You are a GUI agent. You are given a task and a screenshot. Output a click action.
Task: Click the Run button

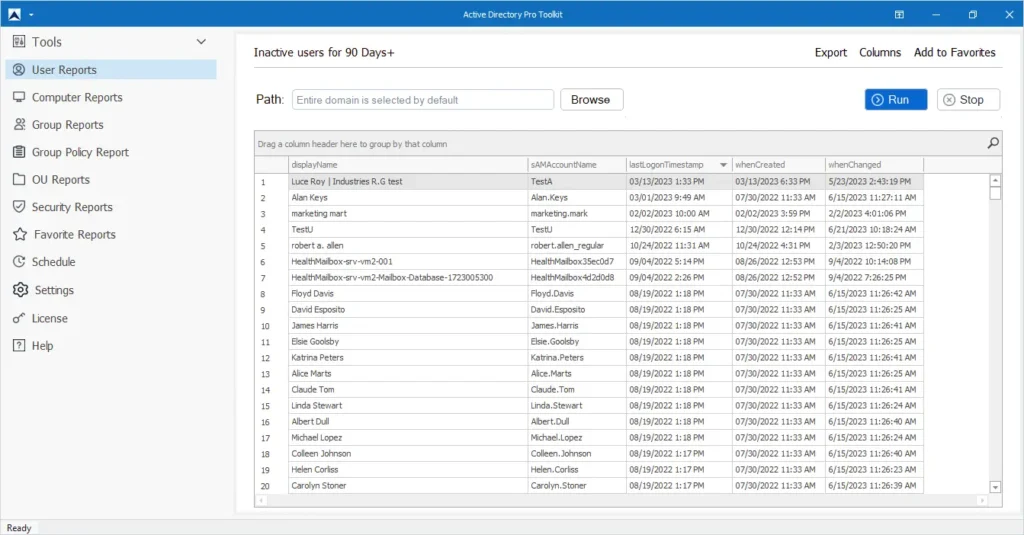click(x=895, y=99)
